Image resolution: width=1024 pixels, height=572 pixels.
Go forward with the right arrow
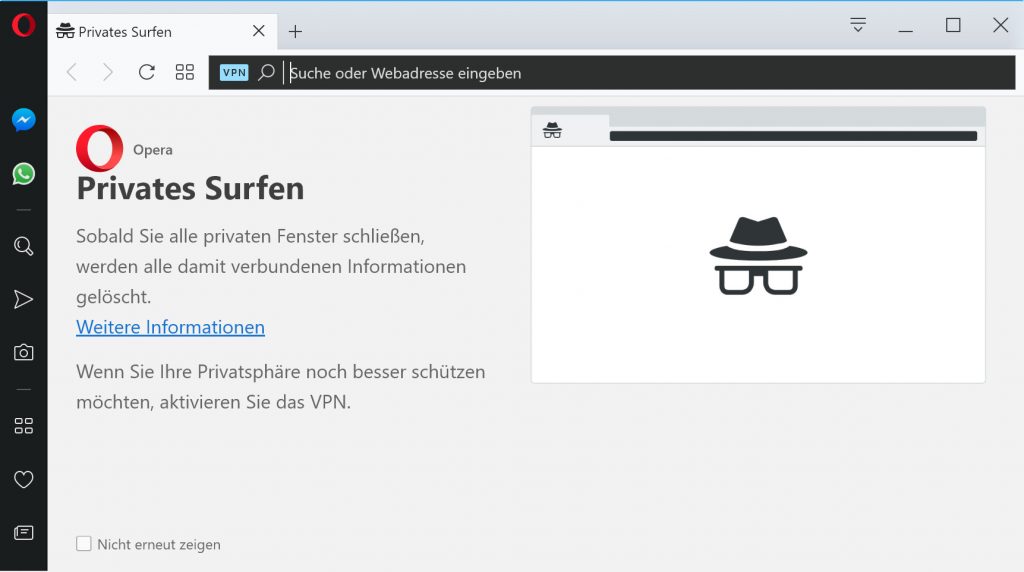(x=108, y=72)
